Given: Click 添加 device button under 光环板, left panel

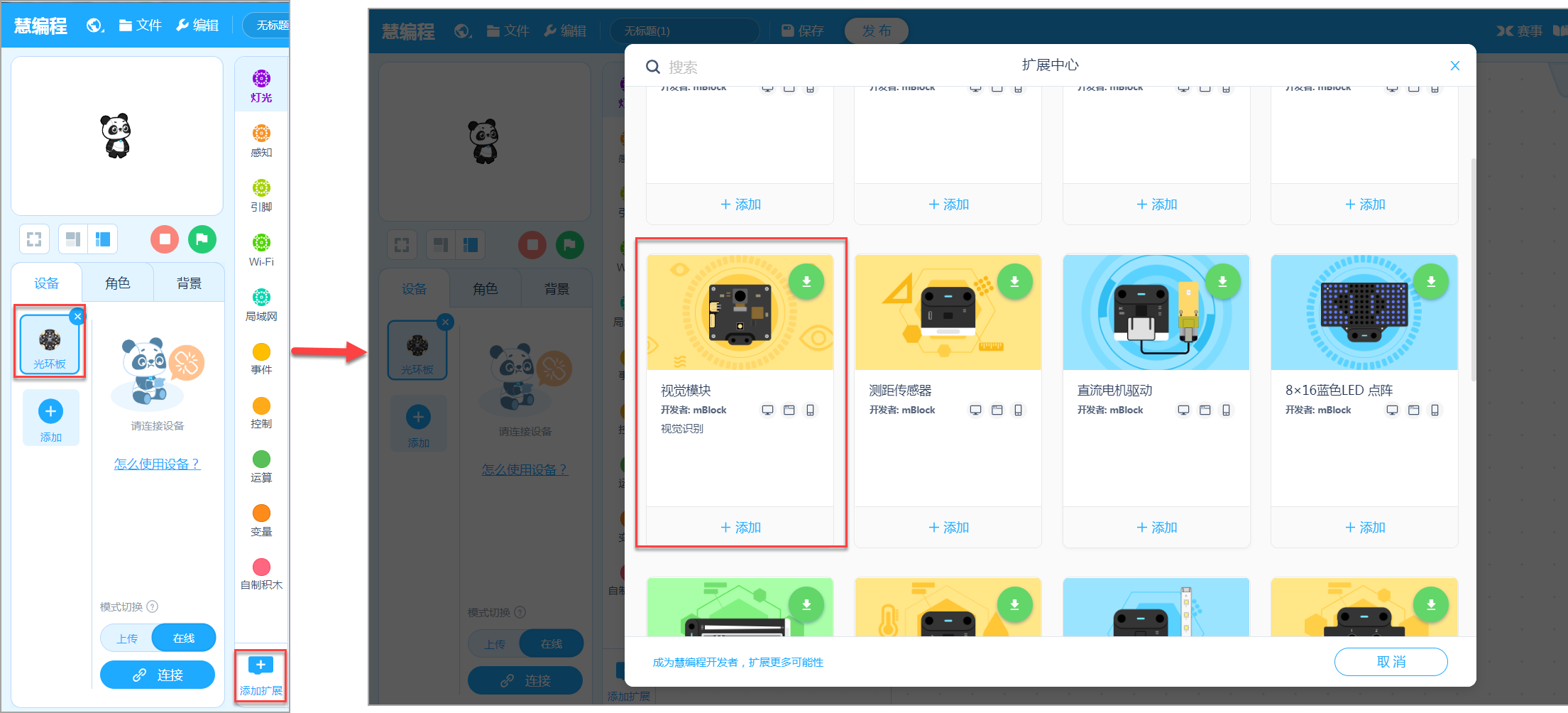Looking at the screenshot, I should [x=50, y=418].
